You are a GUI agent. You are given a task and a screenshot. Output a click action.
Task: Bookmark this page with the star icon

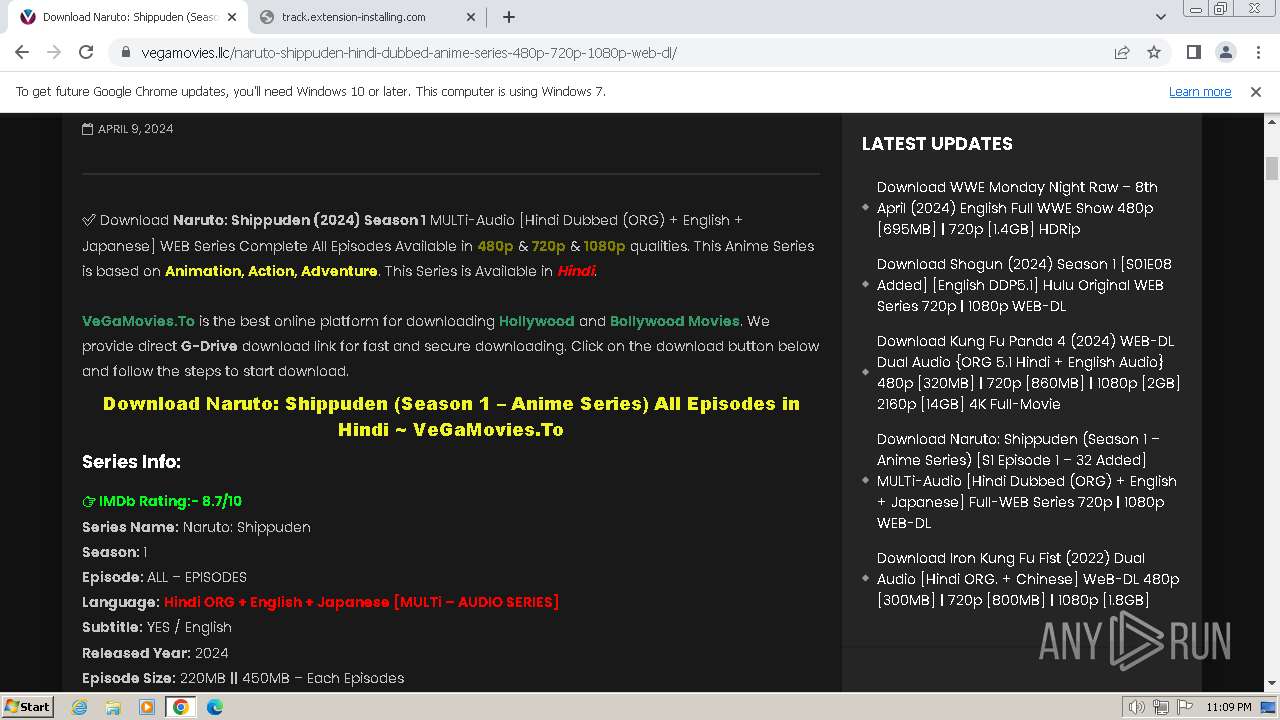(1154, 52)
